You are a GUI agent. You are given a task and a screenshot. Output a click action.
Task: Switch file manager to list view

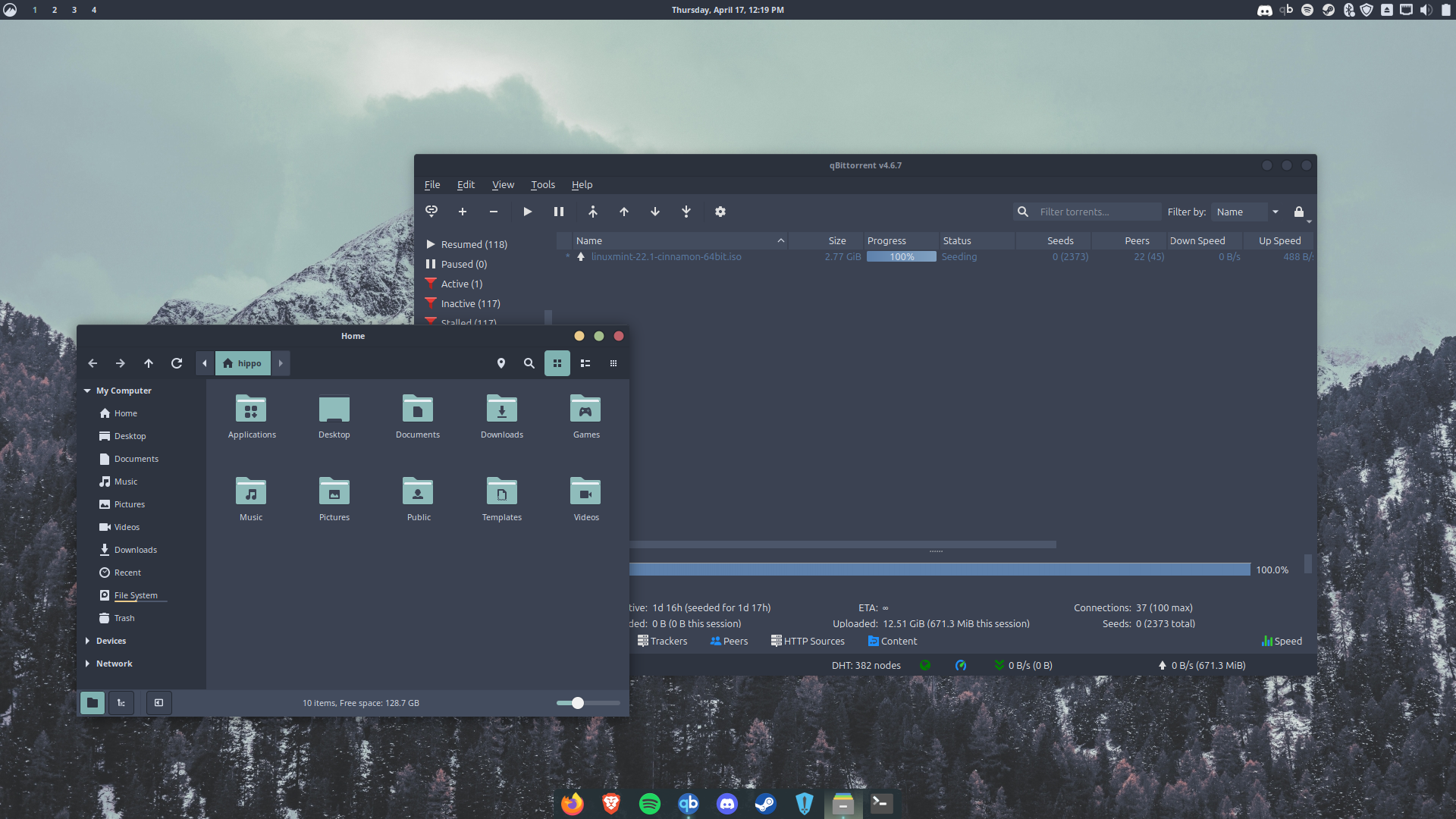[585, 363]
